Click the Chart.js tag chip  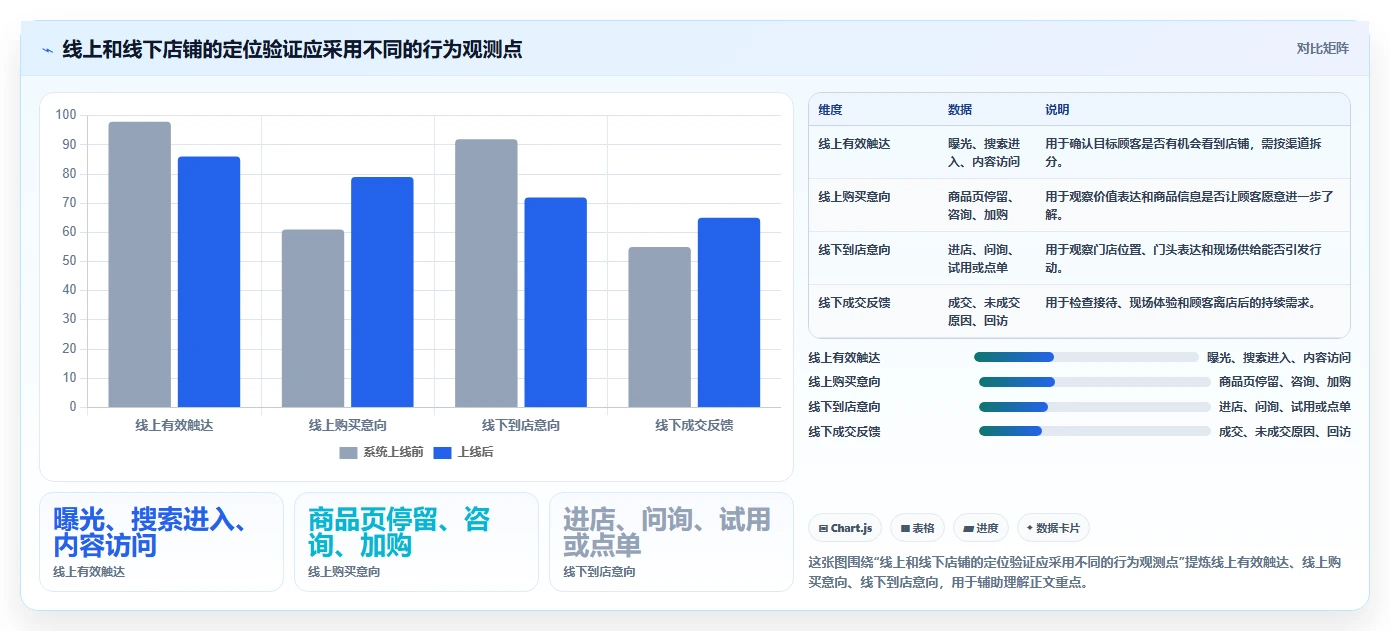[x=845, y=528]
